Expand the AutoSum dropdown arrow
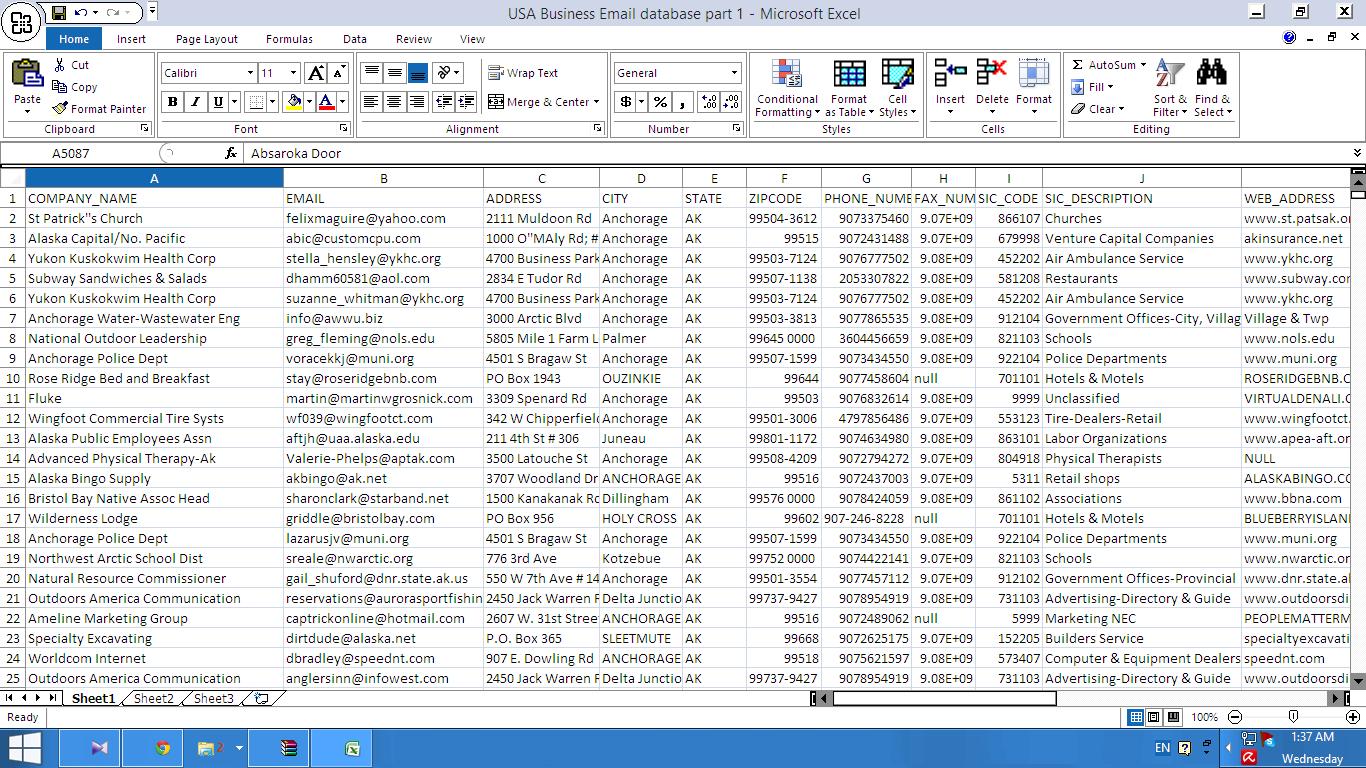Screen dimensions: 1366x768 point(1143,65)
